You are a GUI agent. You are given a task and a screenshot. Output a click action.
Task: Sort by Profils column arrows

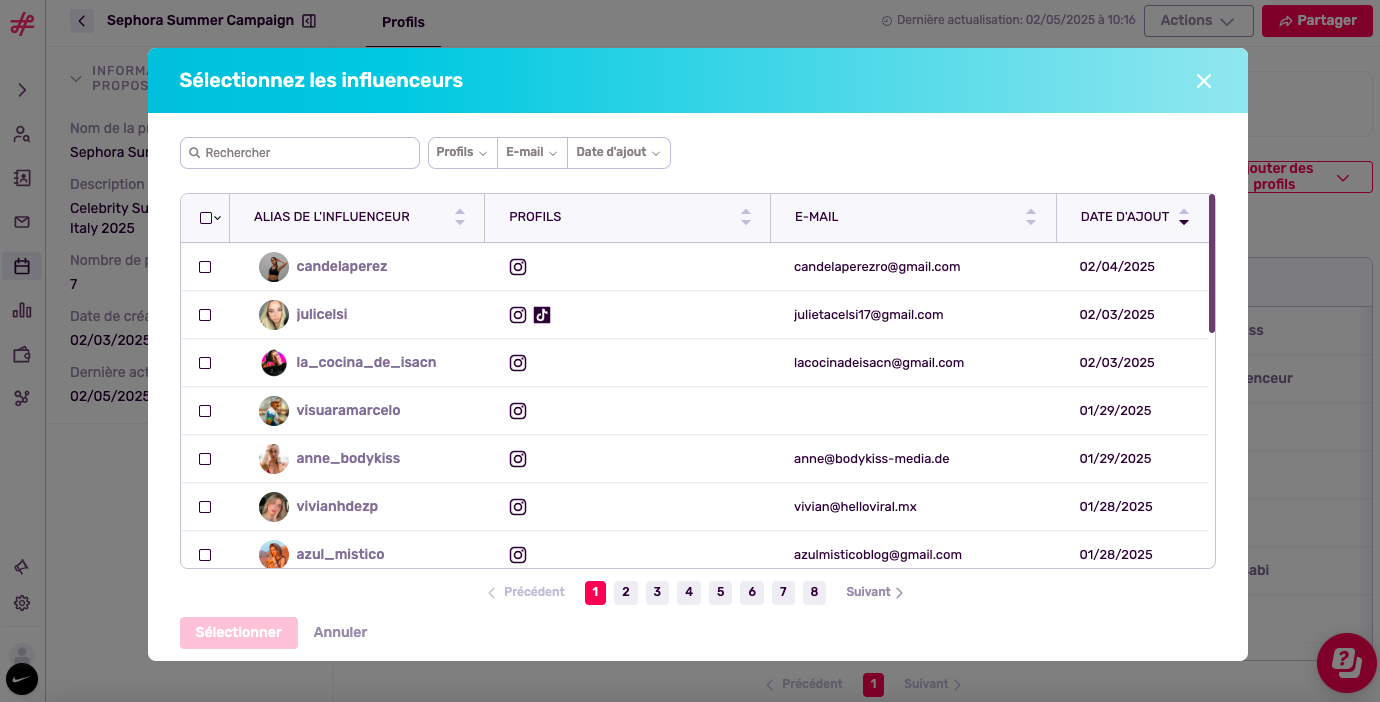pos(746,217)
